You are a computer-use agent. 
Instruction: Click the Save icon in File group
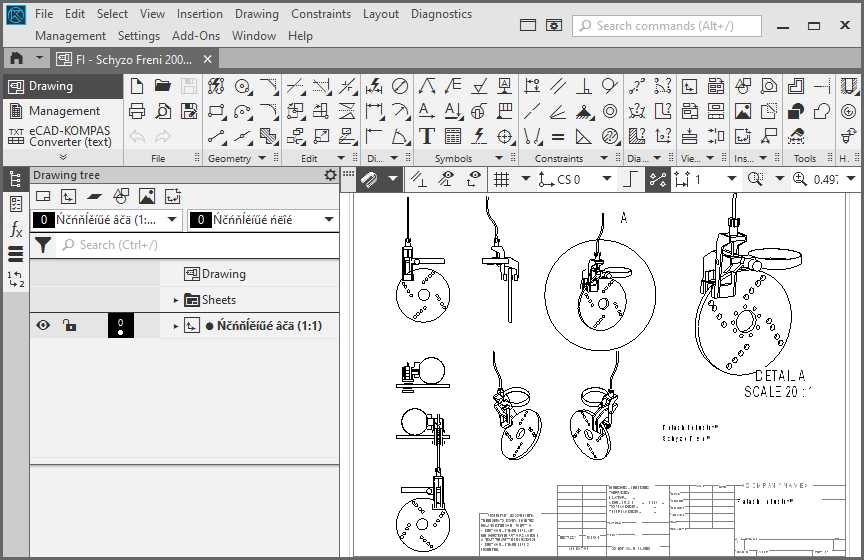click(188, 87)
